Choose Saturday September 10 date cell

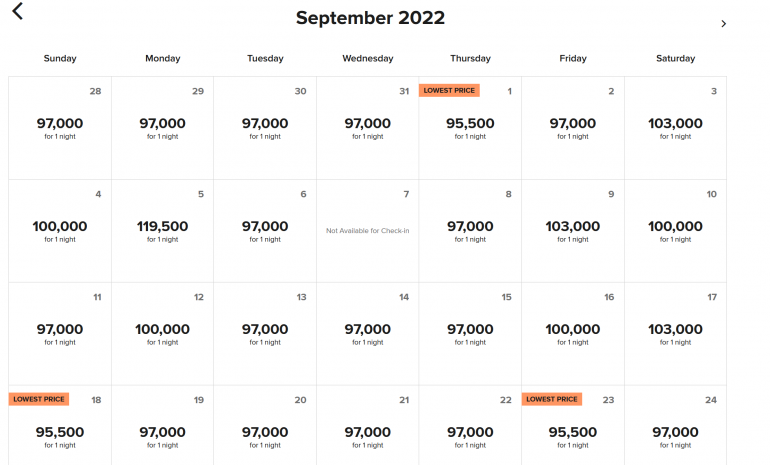point(675,231)
